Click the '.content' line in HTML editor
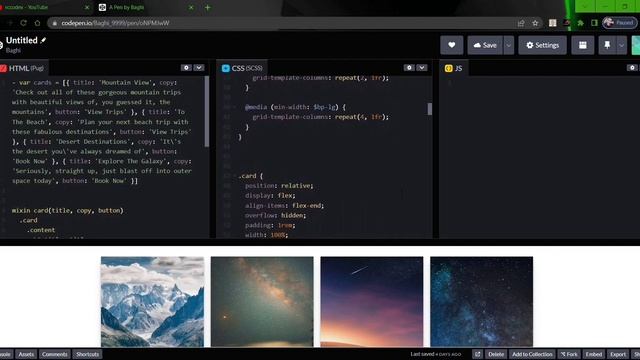Viewport: 640px width, 360px height. [41, 230]
